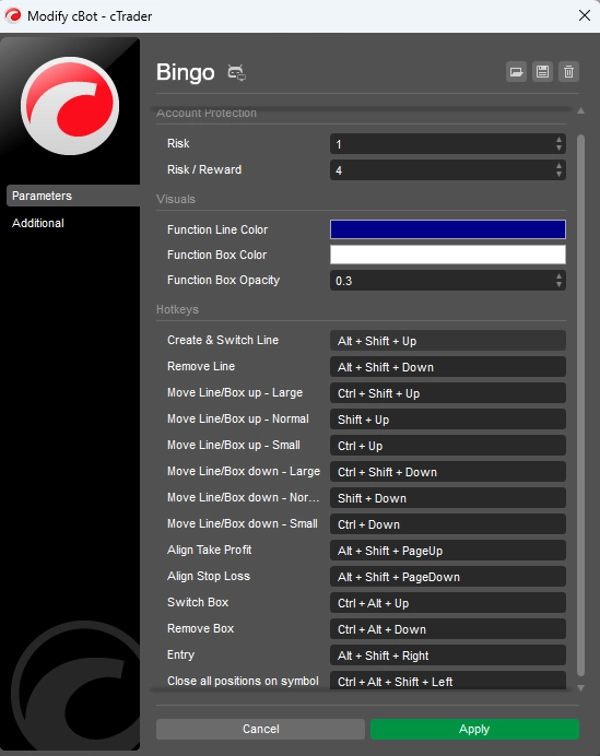Click the cBot icon next to Bingo
The image size is (600, 756).
236,73
